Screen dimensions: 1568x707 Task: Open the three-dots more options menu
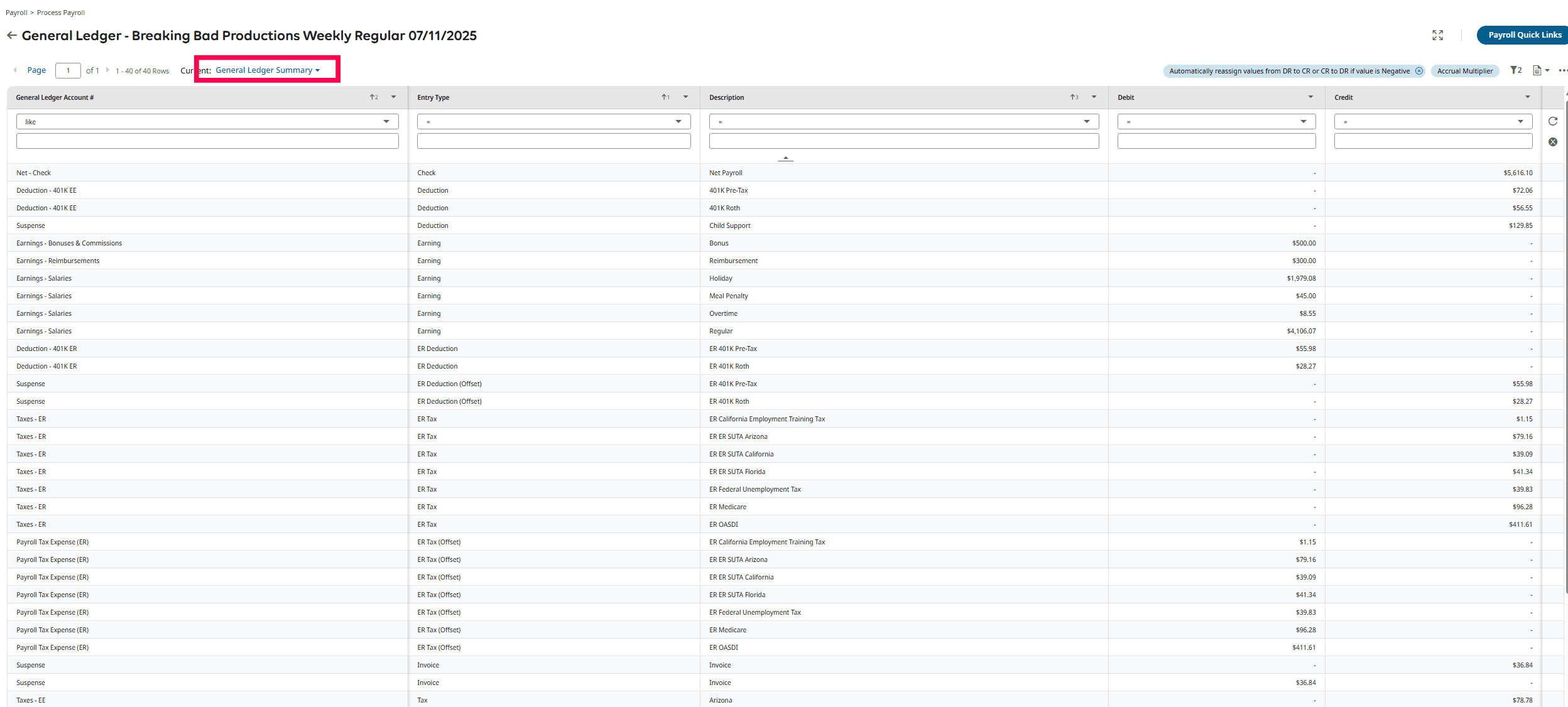(1562, 70)
